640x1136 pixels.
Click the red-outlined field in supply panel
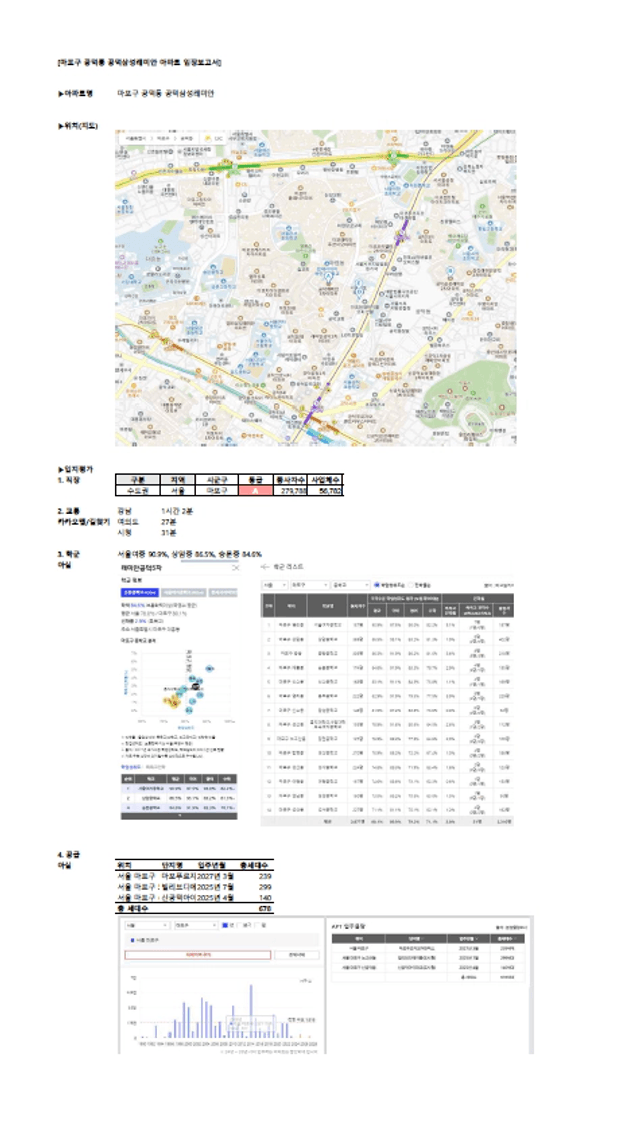pos(198,955)
